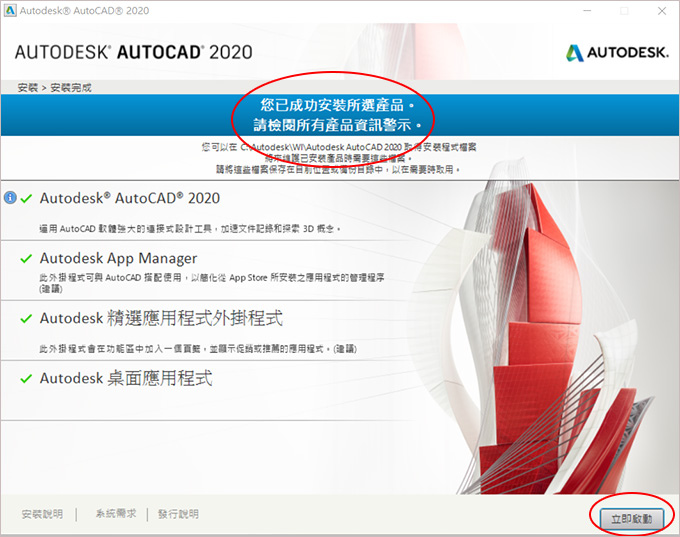Click the description about 功能區中加入一個頁籤
The width and height of the screenshot is (680, 537).
point(198,349)
